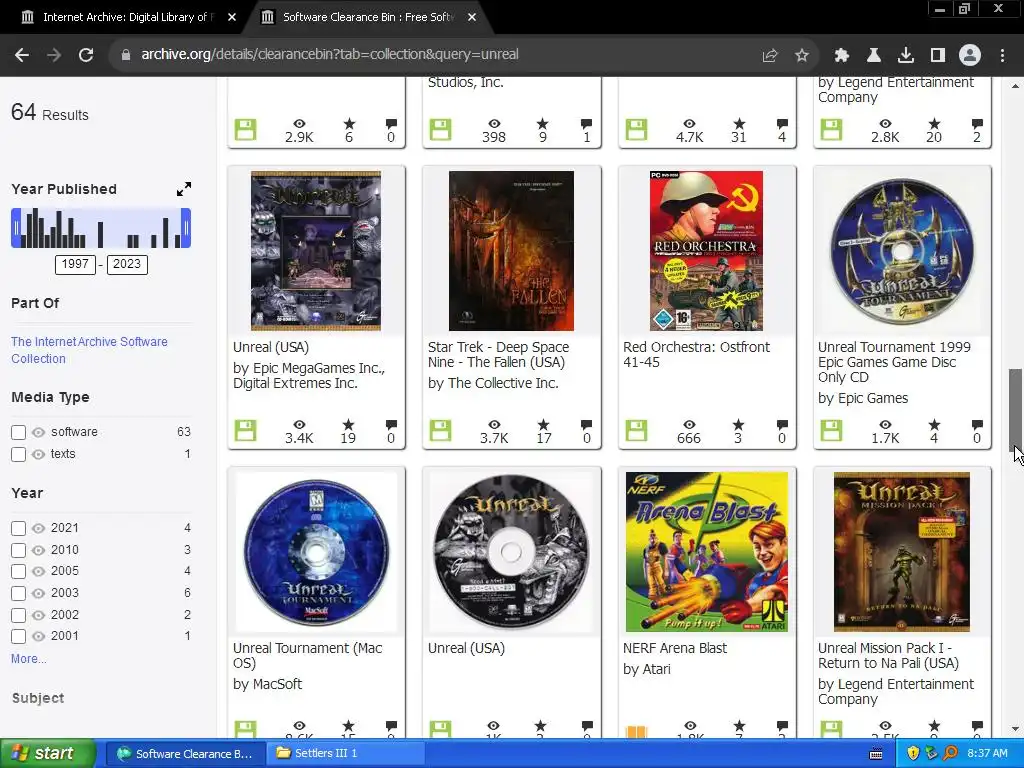
Task: Close the Software Clearance Bin tab
Action: coord(472,17)
